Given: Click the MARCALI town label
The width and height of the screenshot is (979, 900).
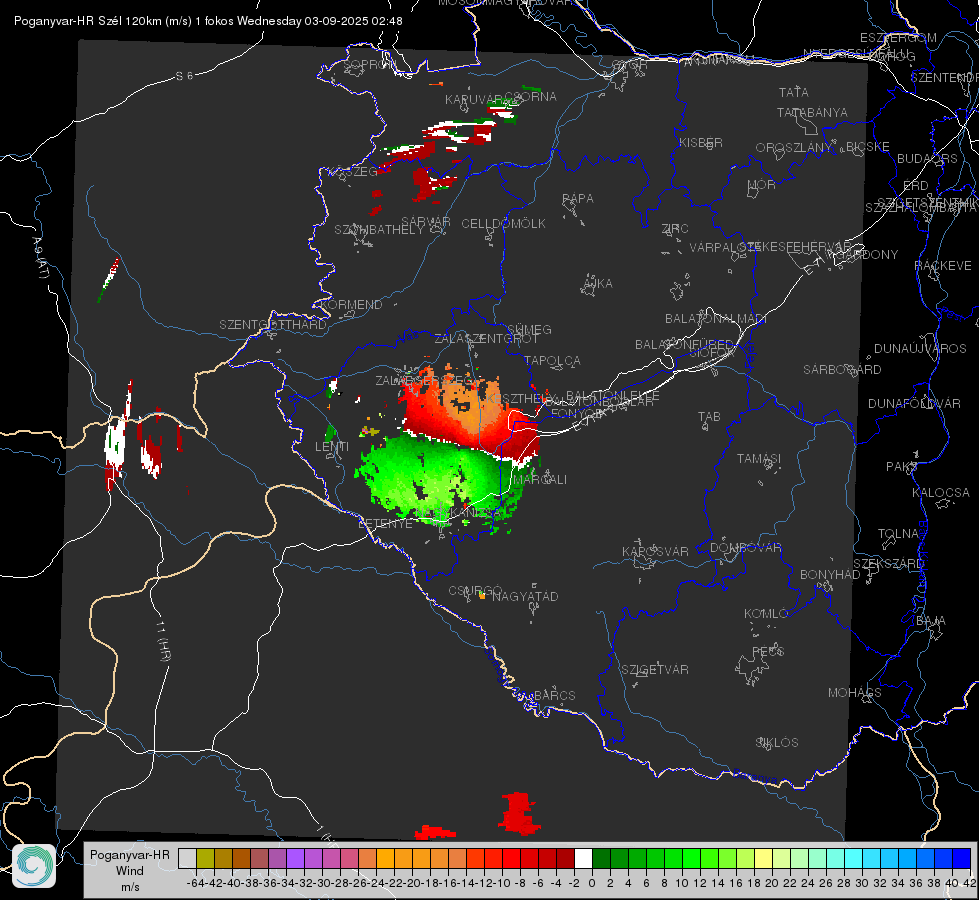Looking at the screenshot, I should pos(540,480).
